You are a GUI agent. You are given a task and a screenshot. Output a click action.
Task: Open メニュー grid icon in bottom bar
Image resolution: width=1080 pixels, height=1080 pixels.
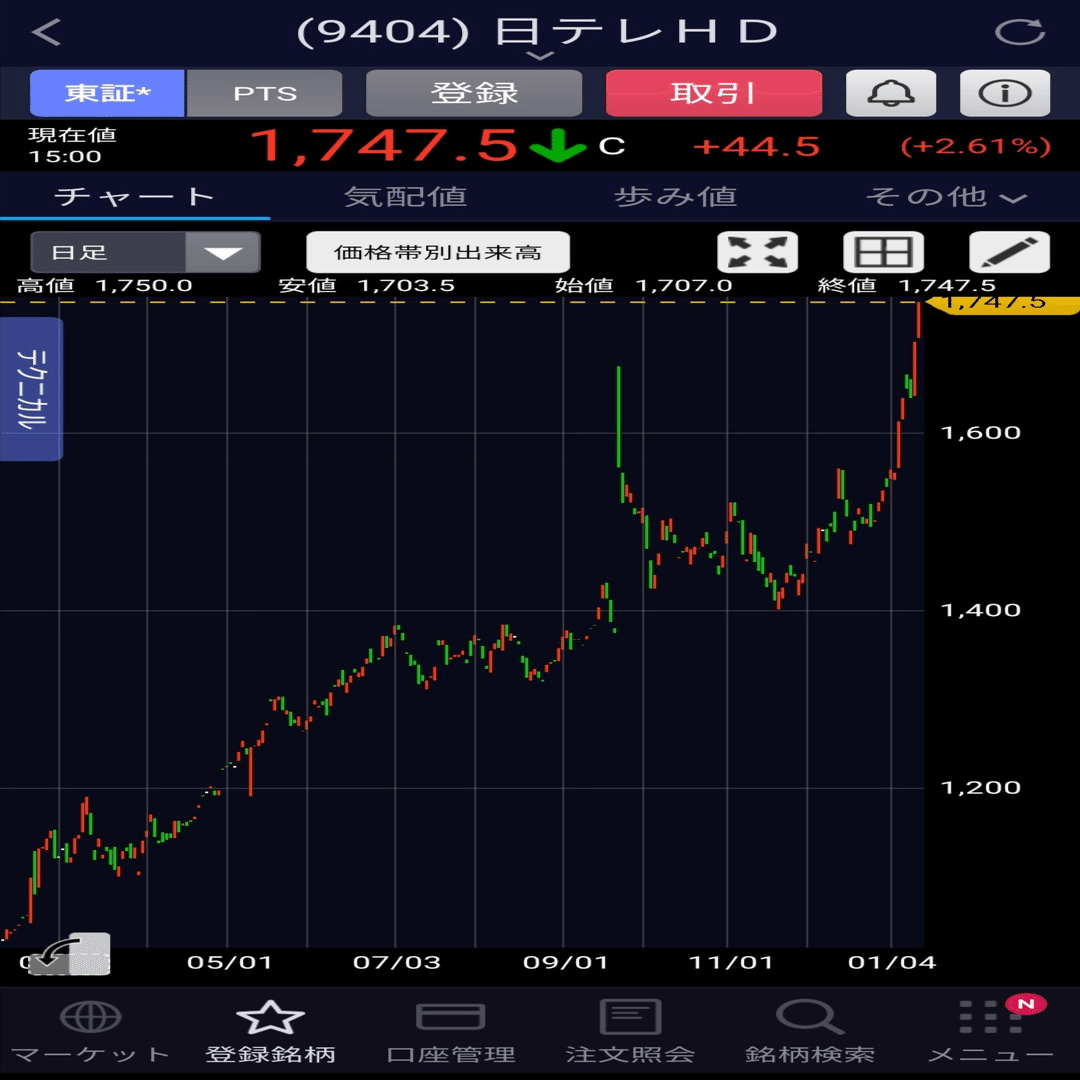[x=990, y=1017]
